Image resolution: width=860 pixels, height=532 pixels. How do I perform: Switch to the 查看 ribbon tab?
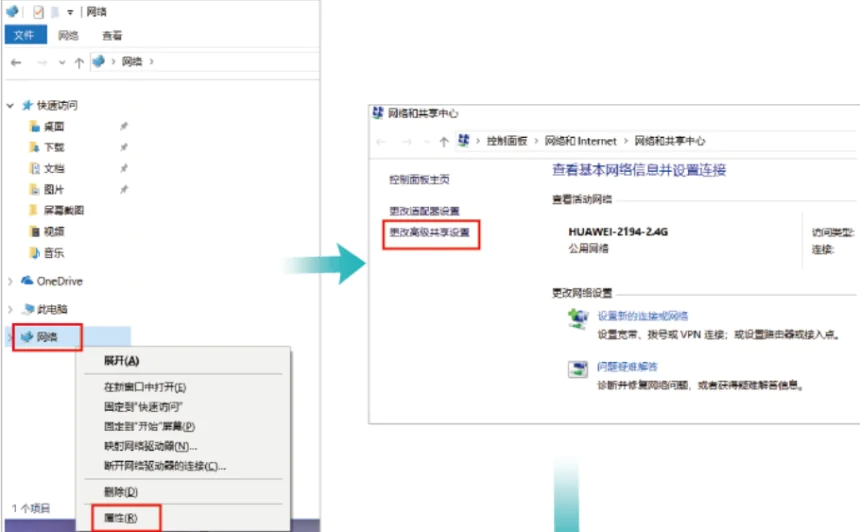click(112, 35)
